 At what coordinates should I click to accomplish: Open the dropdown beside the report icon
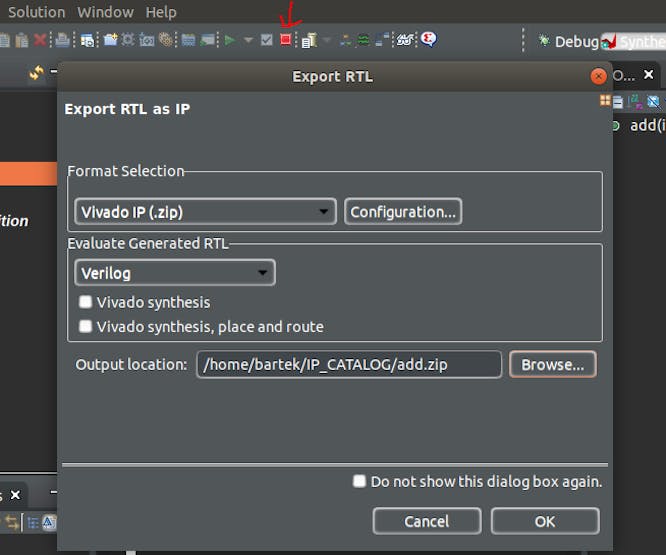327,40
